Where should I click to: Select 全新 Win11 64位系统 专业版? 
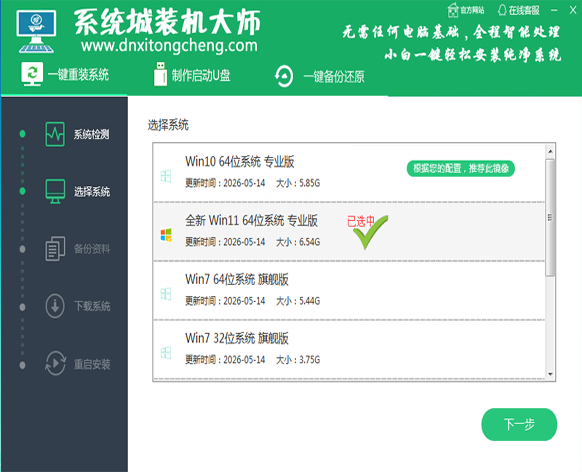pyautogui.click(x=349, y=232)
